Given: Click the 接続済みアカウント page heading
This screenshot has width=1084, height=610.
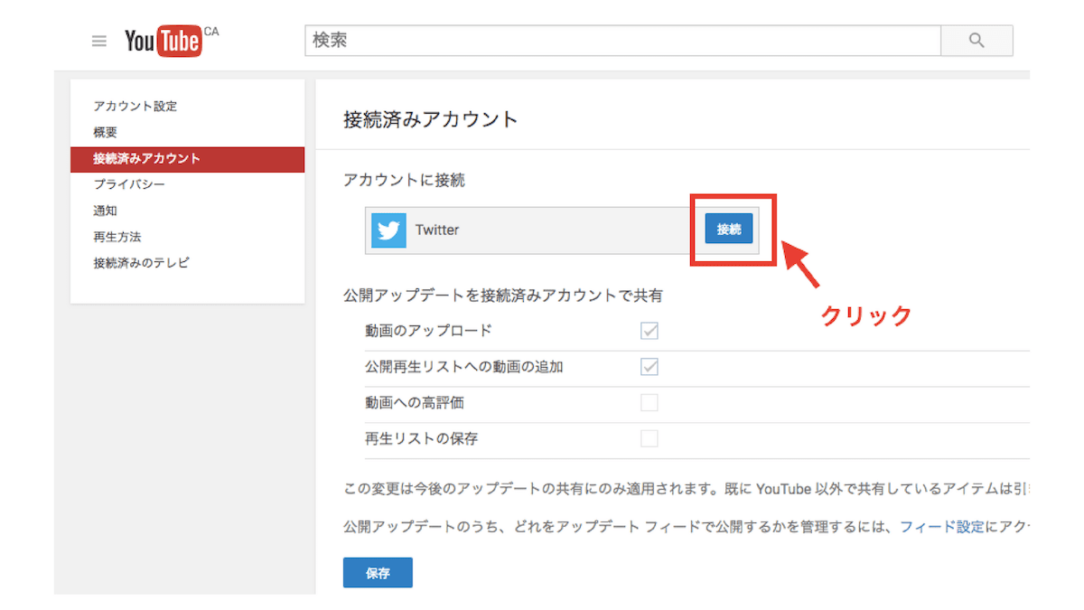Looking at the screenshot, I should (x=430, y=119).
